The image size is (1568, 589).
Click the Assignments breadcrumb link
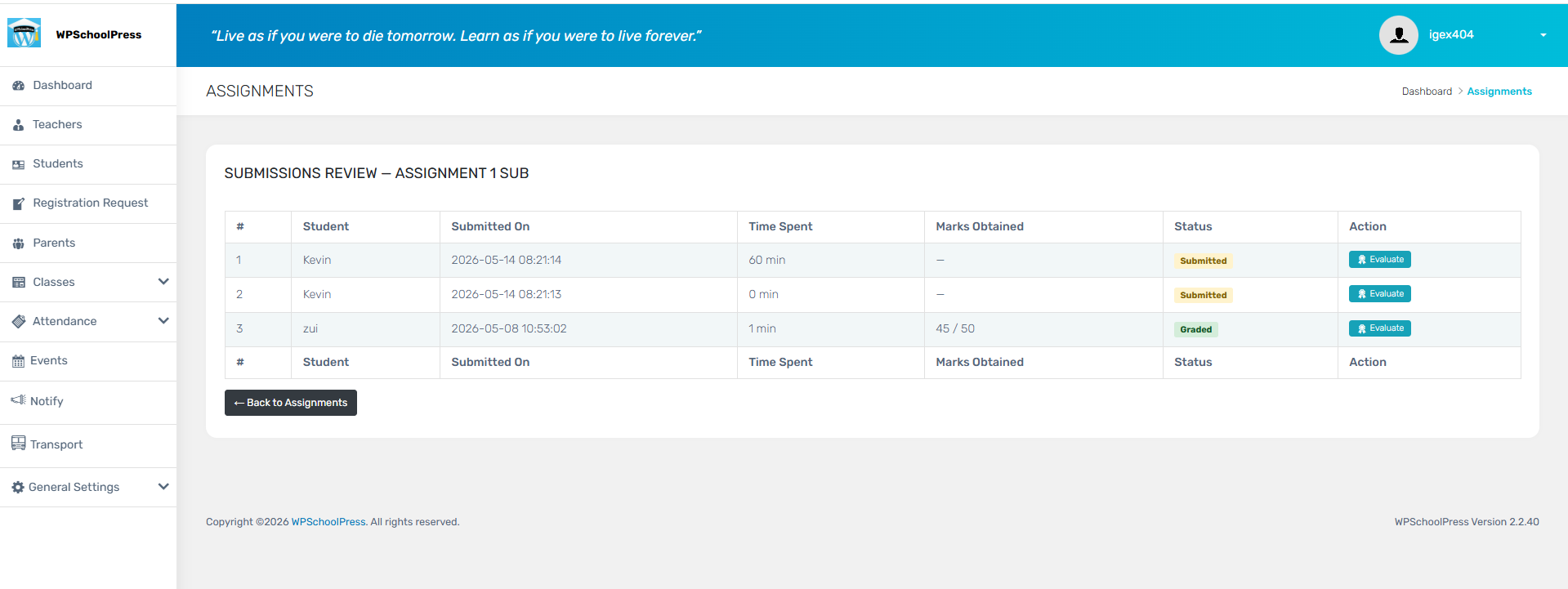(x=1499, y=91)
